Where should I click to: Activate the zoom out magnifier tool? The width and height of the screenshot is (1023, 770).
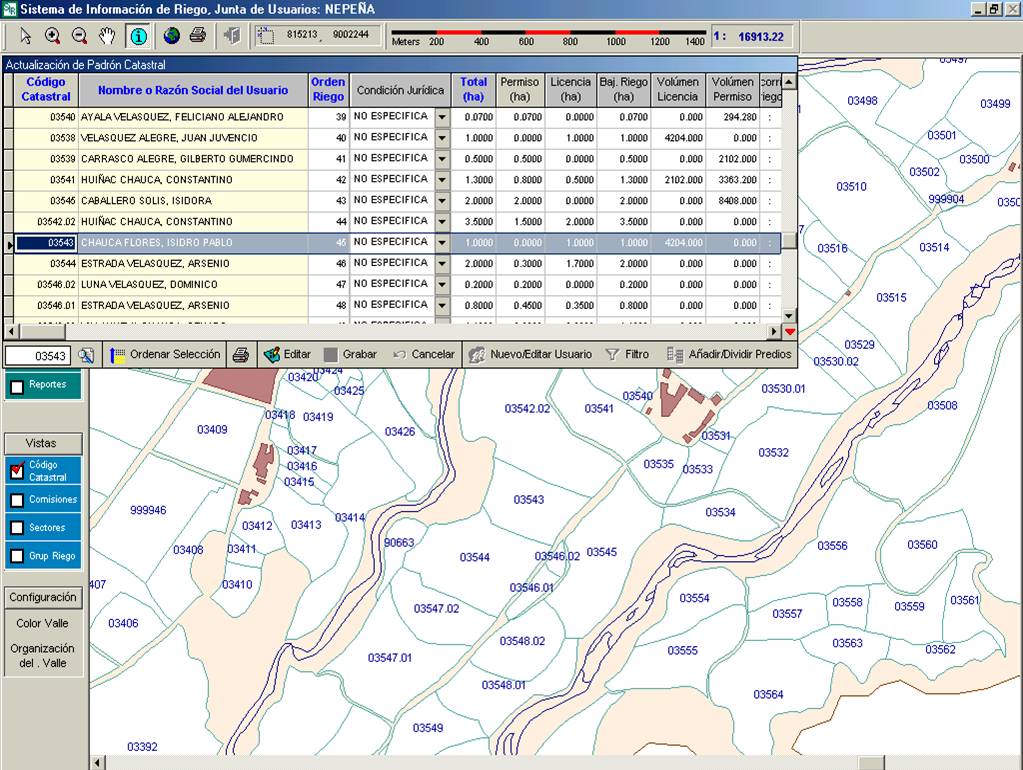[80, 36]
